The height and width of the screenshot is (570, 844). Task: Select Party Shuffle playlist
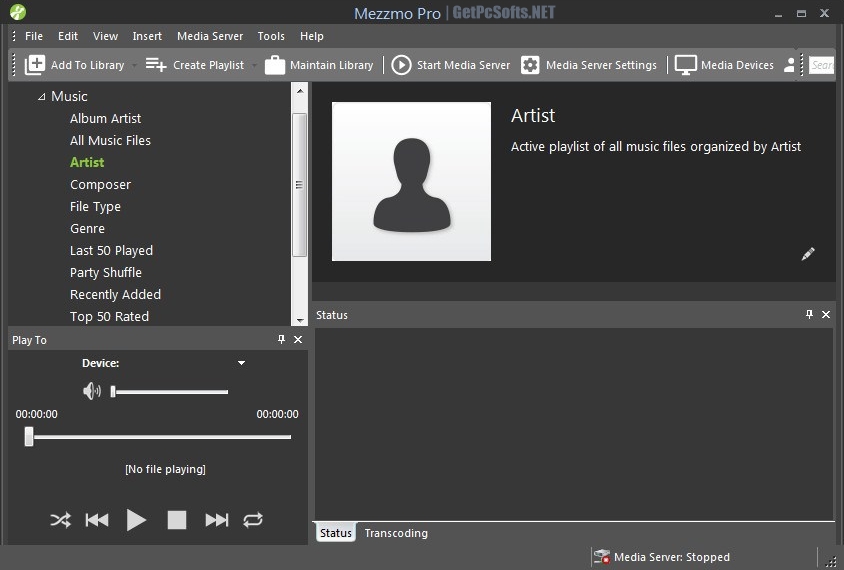[x=106, y=273]
